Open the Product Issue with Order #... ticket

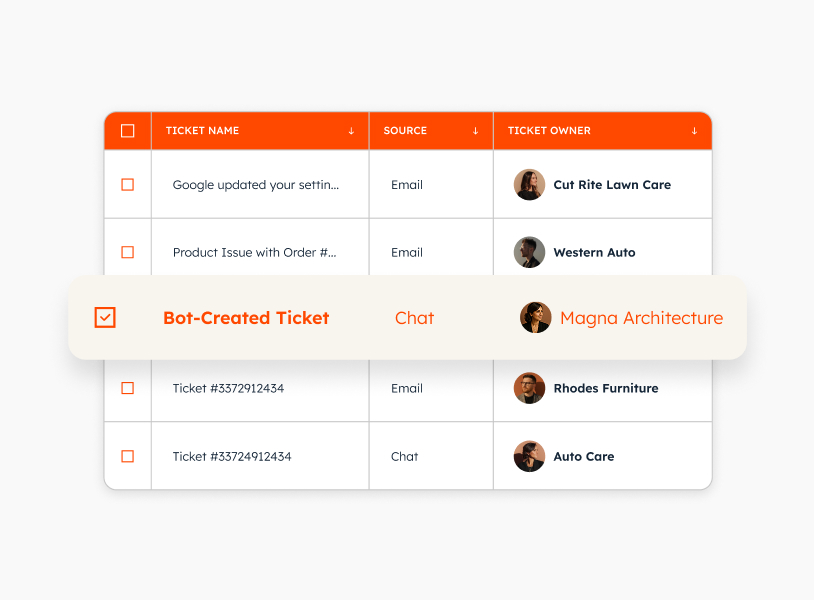click(254, 253)
